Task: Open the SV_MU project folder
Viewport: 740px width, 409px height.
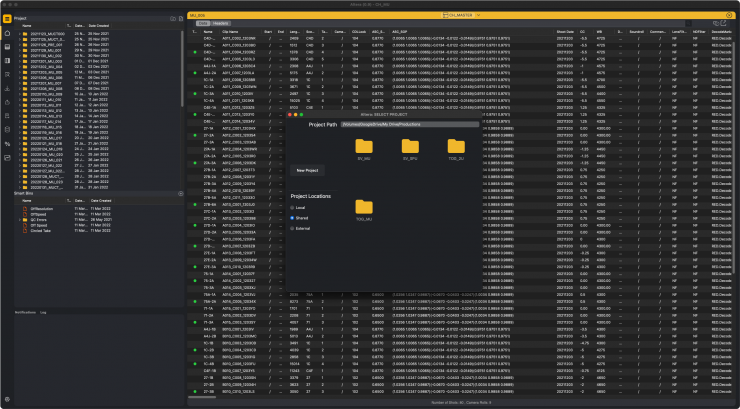Action: [x=363, y=148]
